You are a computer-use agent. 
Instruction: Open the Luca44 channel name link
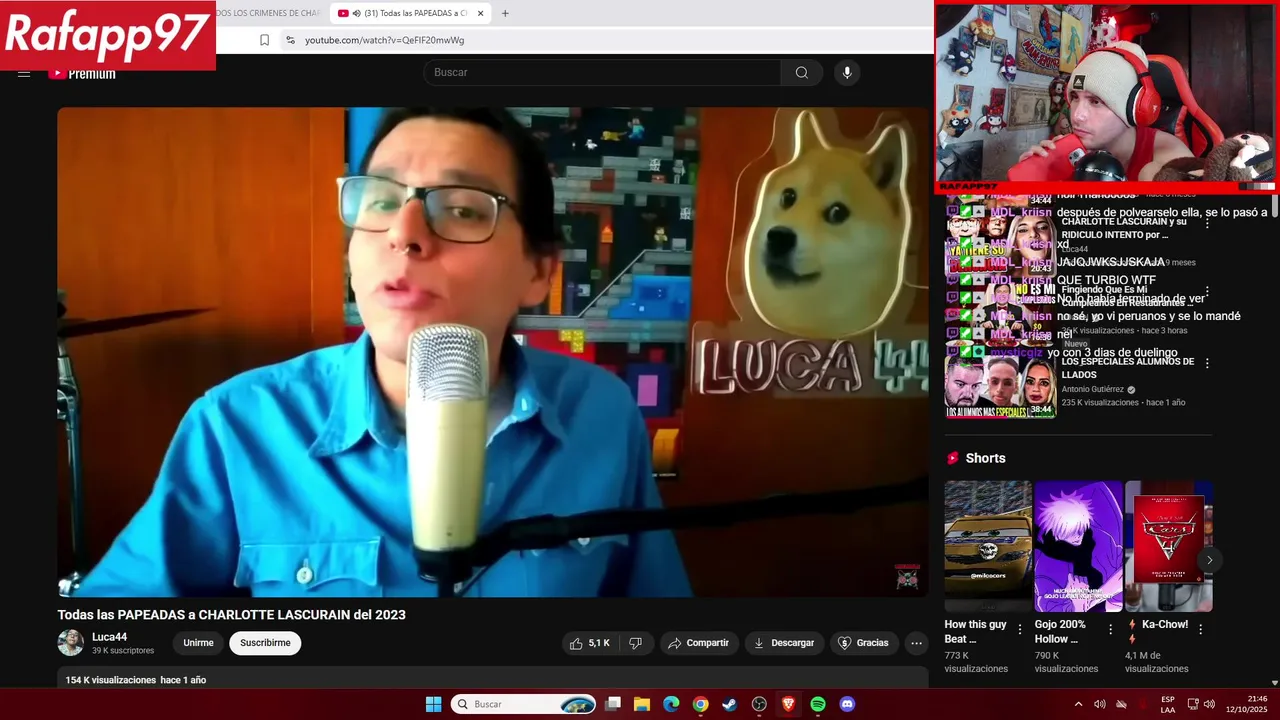point(110,637)
